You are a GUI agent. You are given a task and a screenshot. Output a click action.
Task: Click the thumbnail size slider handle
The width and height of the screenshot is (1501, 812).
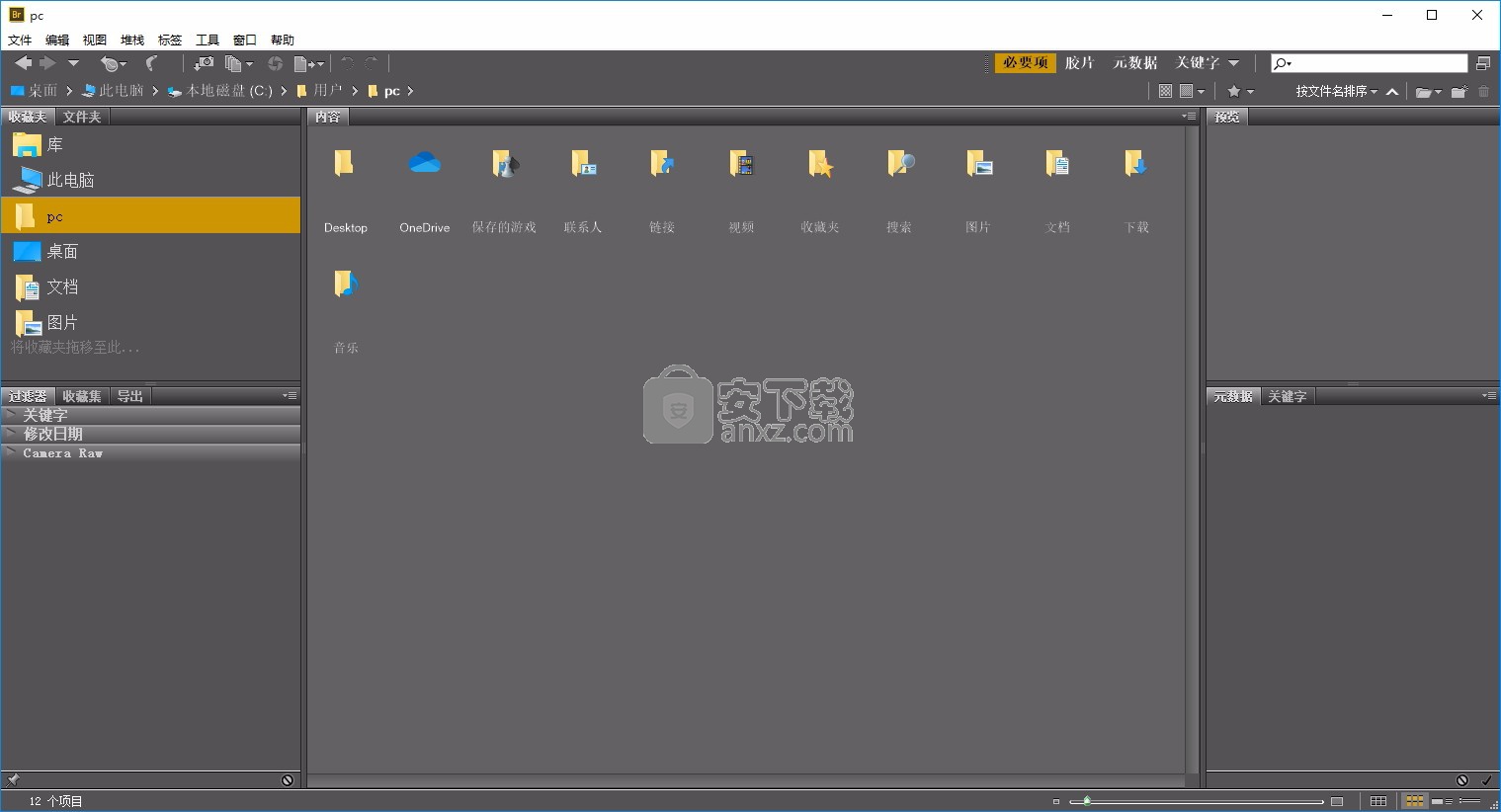[x=1087, y=801]
